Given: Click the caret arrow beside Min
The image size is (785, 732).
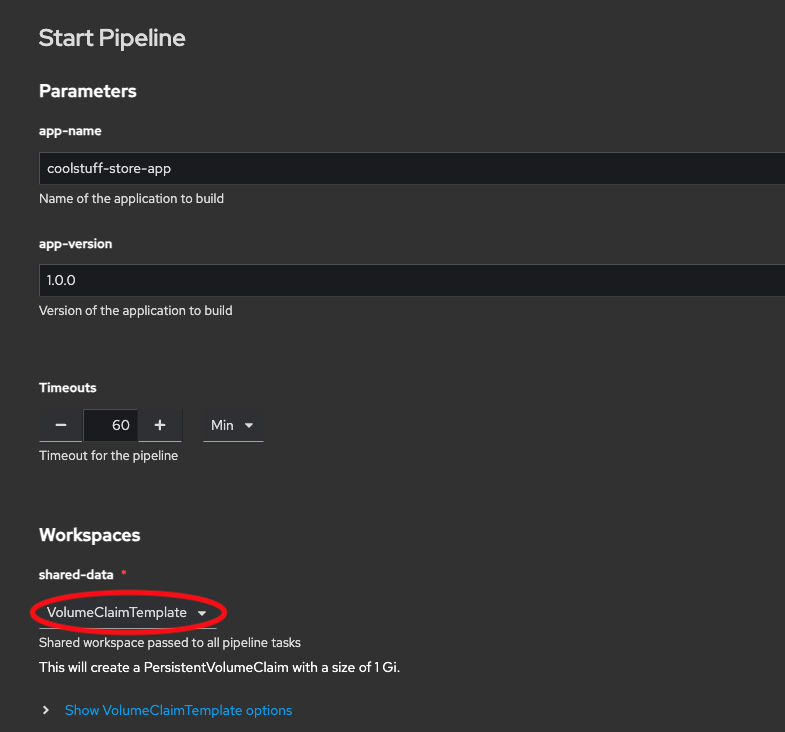Looking at the screenshot, I should 249,426.
